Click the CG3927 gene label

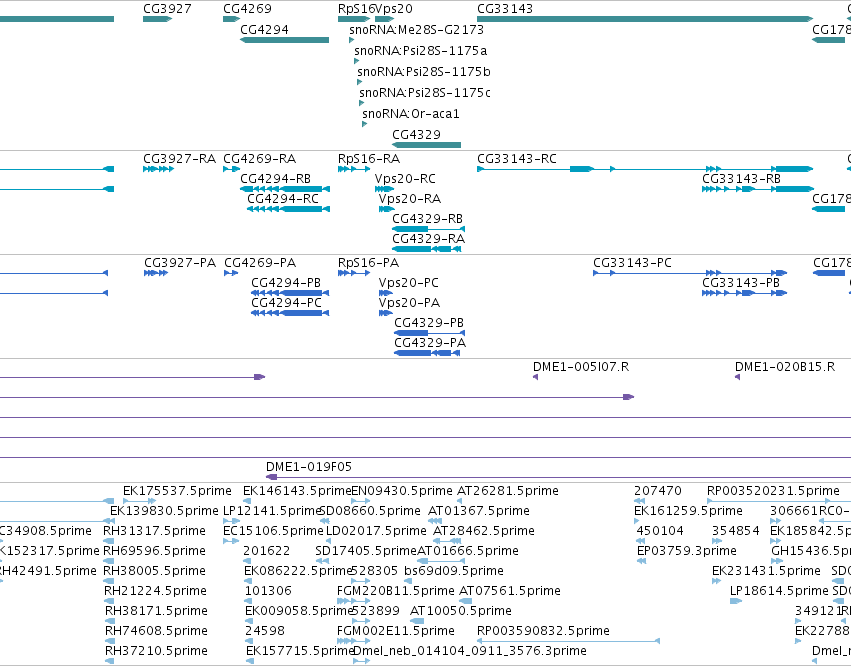coord(167,9)
